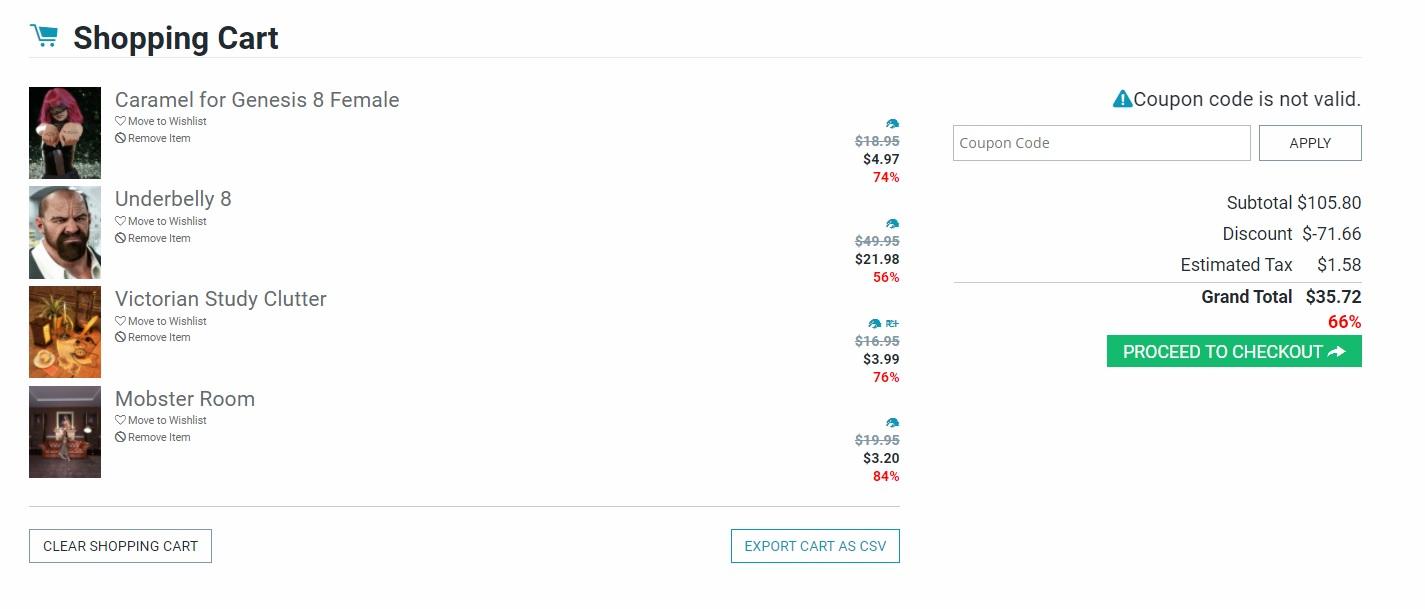Move Underbelly 8 to wishlist
Viewport: 1425px width, 609px height.
(161, 221)
